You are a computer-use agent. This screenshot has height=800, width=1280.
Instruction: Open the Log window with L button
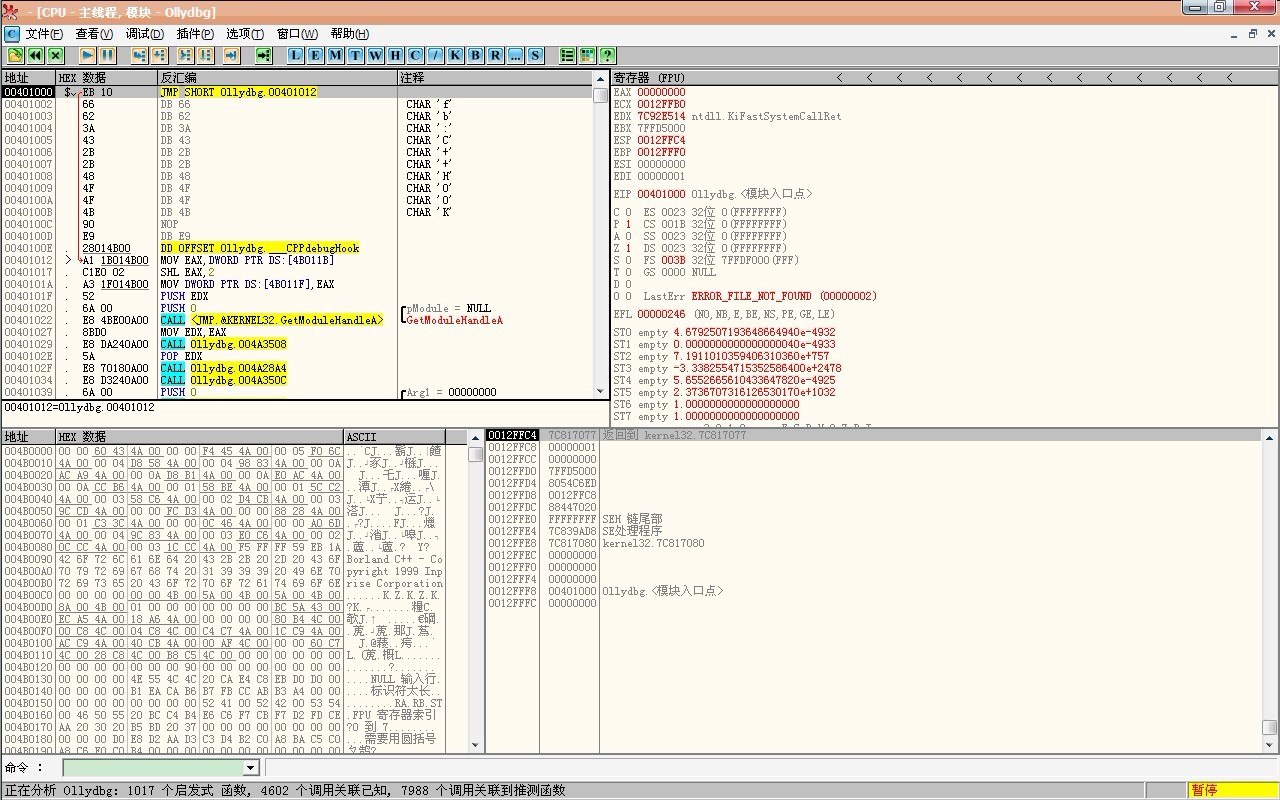click(x=296, y=55)
